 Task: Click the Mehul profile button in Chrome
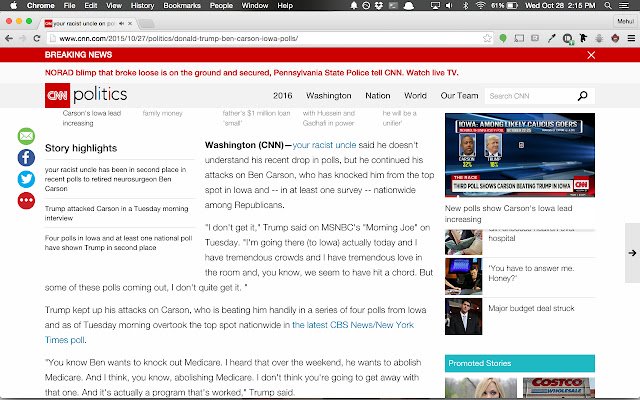pos(625,21)
